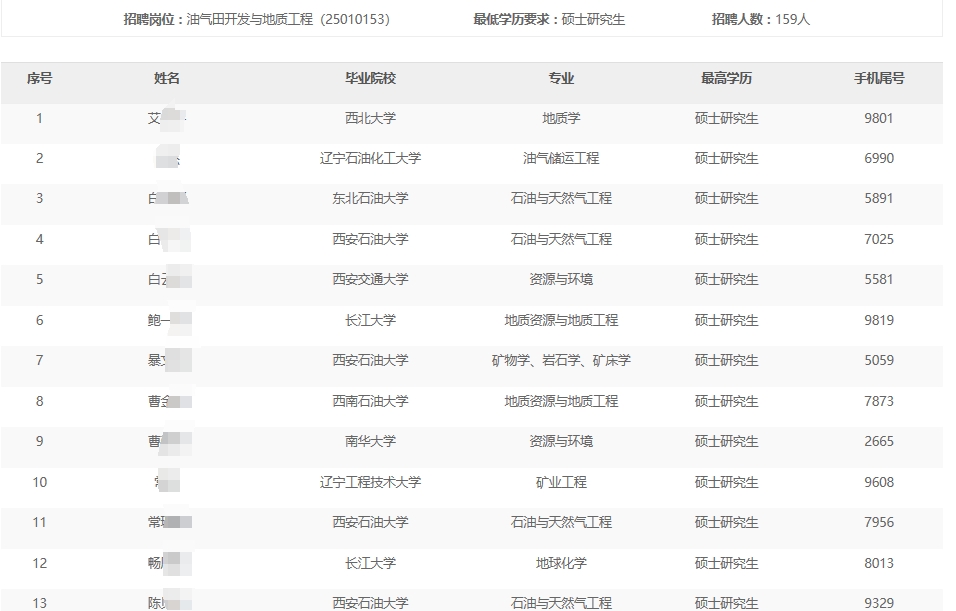Viewport: 956px width, 611px height.
Task: Click the 姓名 column header
Action: click(x=167, y=78)
